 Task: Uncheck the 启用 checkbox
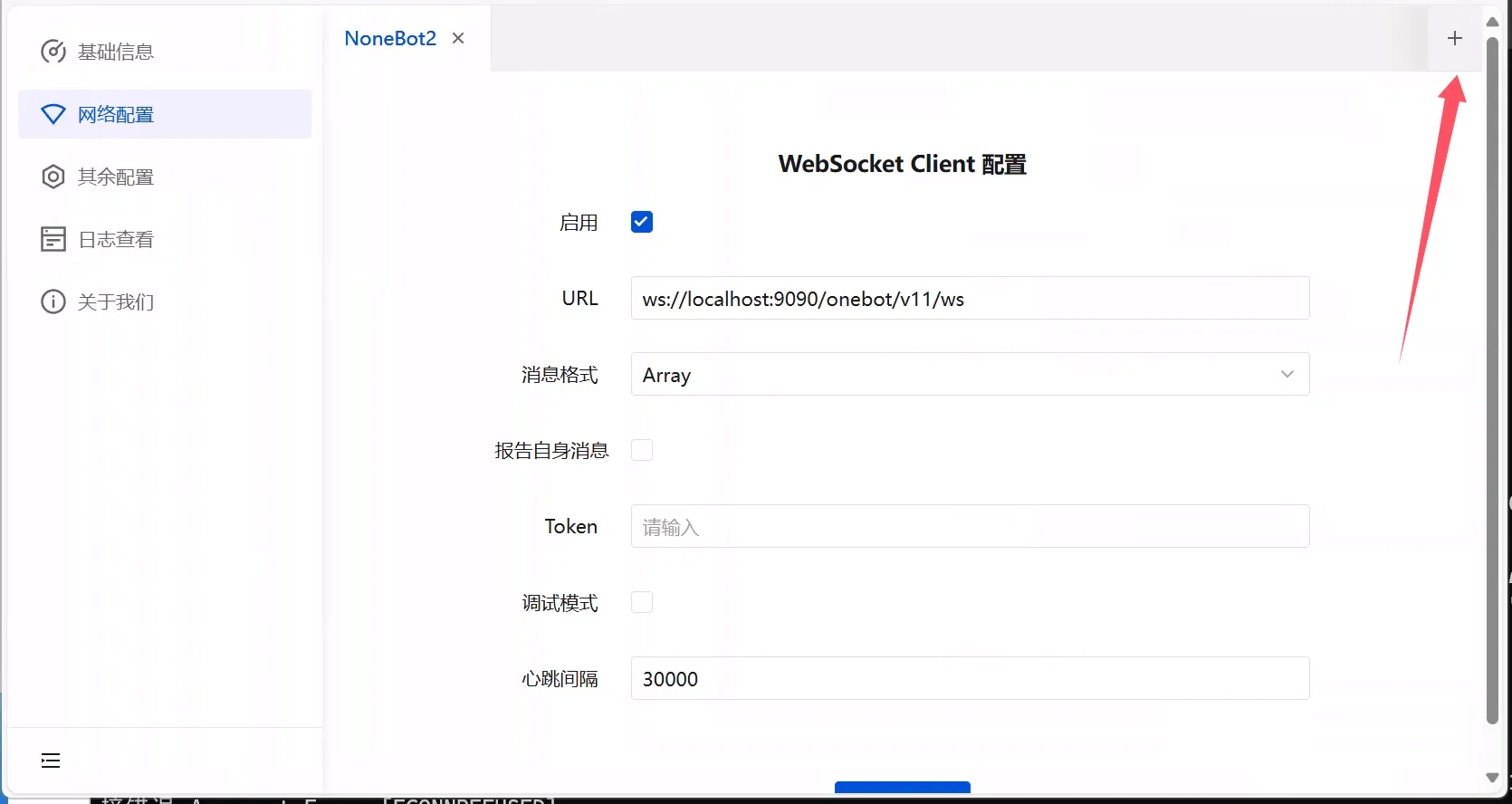pyautogui.click(x=642, y=222)
